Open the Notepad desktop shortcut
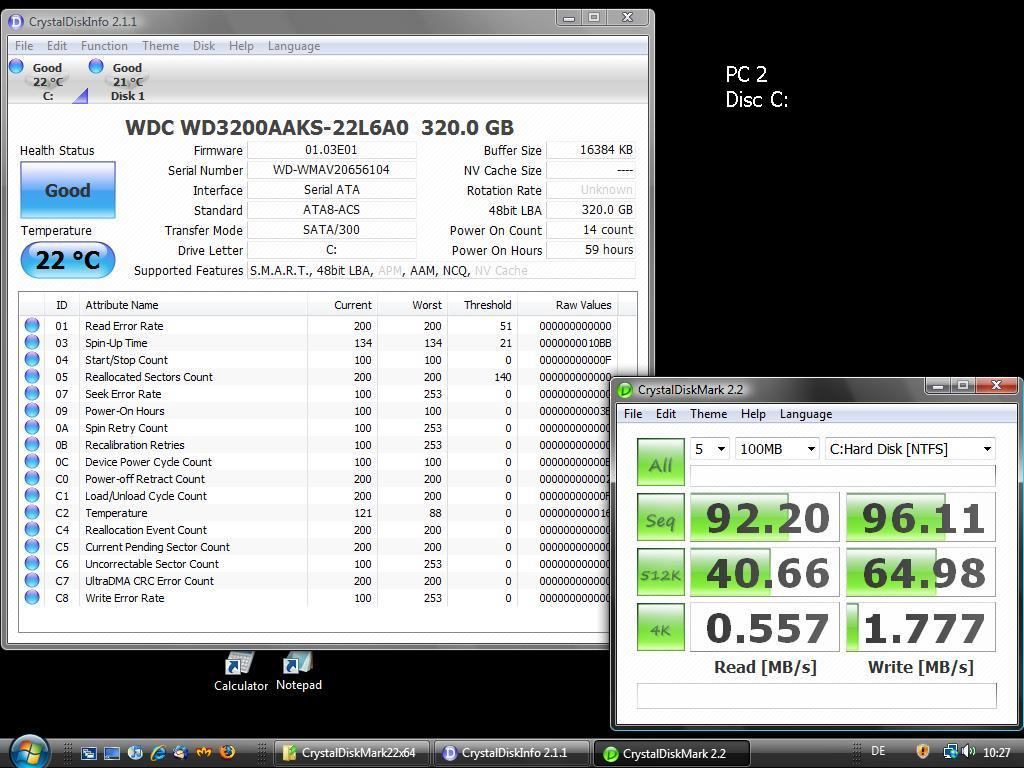This screenshot has width=1024, height=768. pos(298,671)
